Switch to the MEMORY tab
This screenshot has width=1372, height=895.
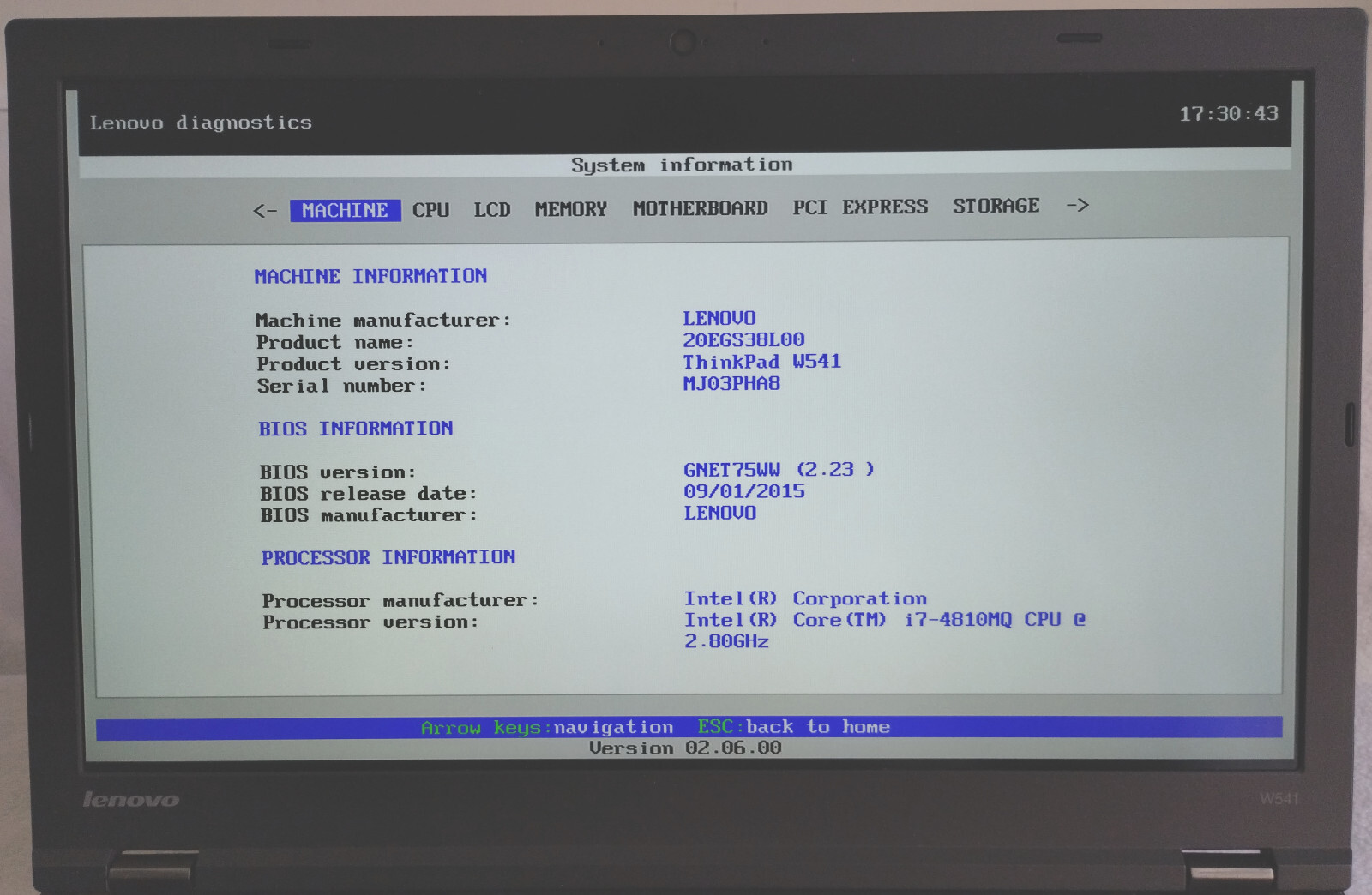point(571,208)
